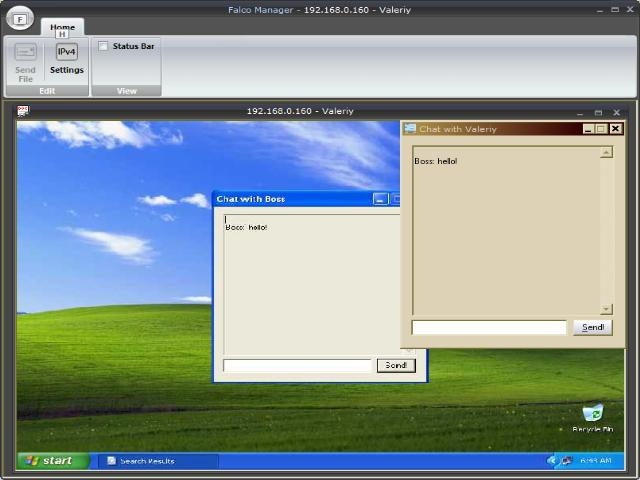Click Send! in Chat with Valeriy
Image resolution: width=640 pixels, height=480 pixels.
pos(593,327)
